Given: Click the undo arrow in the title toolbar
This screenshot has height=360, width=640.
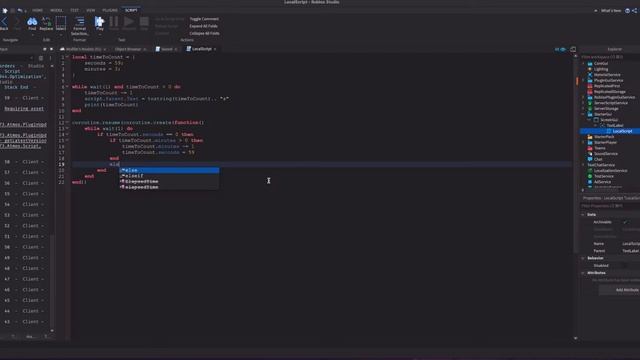Looking at the screenshot, I should (x=20, y=10).
